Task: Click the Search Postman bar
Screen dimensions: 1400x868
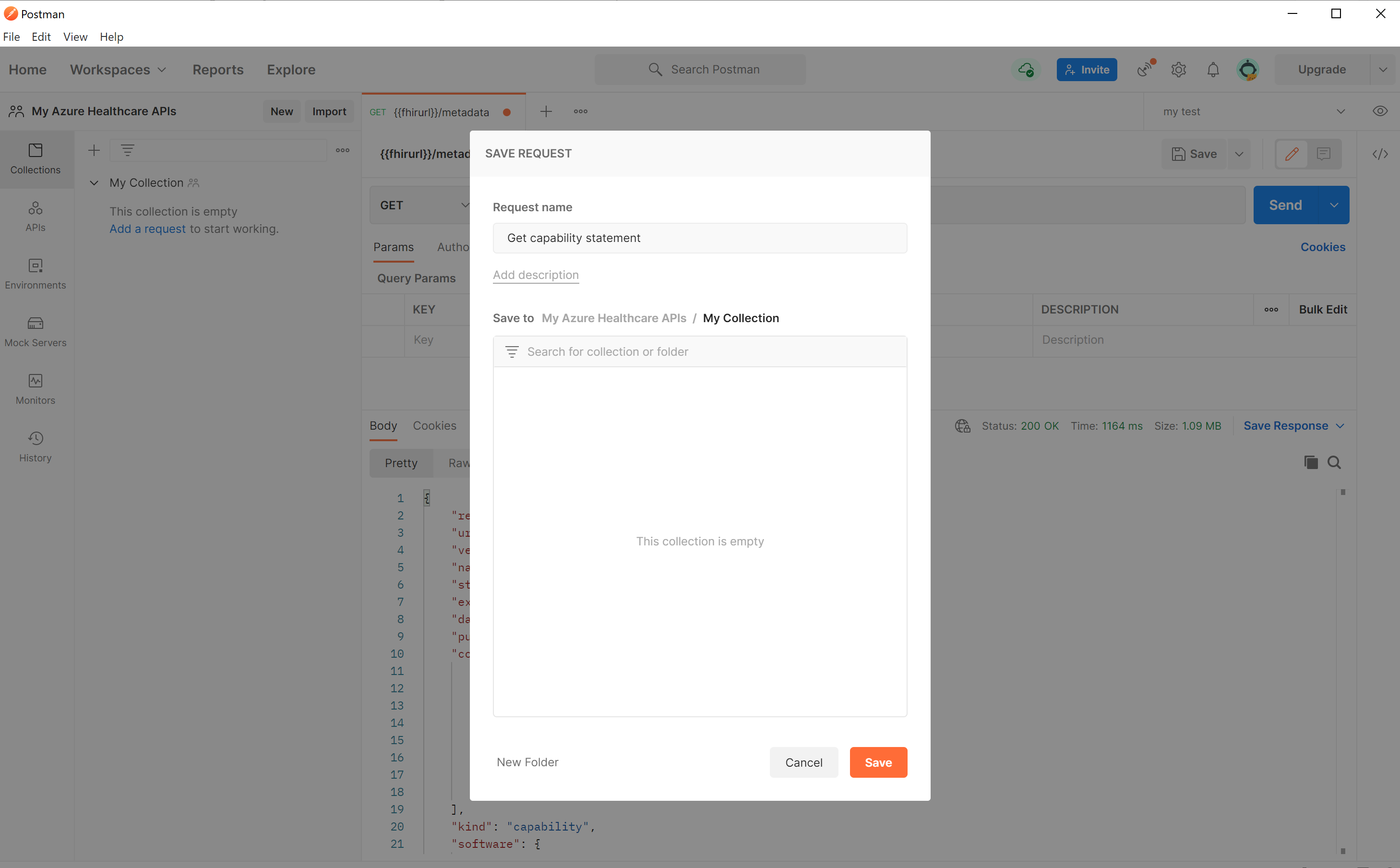Action: pos(700,70)
